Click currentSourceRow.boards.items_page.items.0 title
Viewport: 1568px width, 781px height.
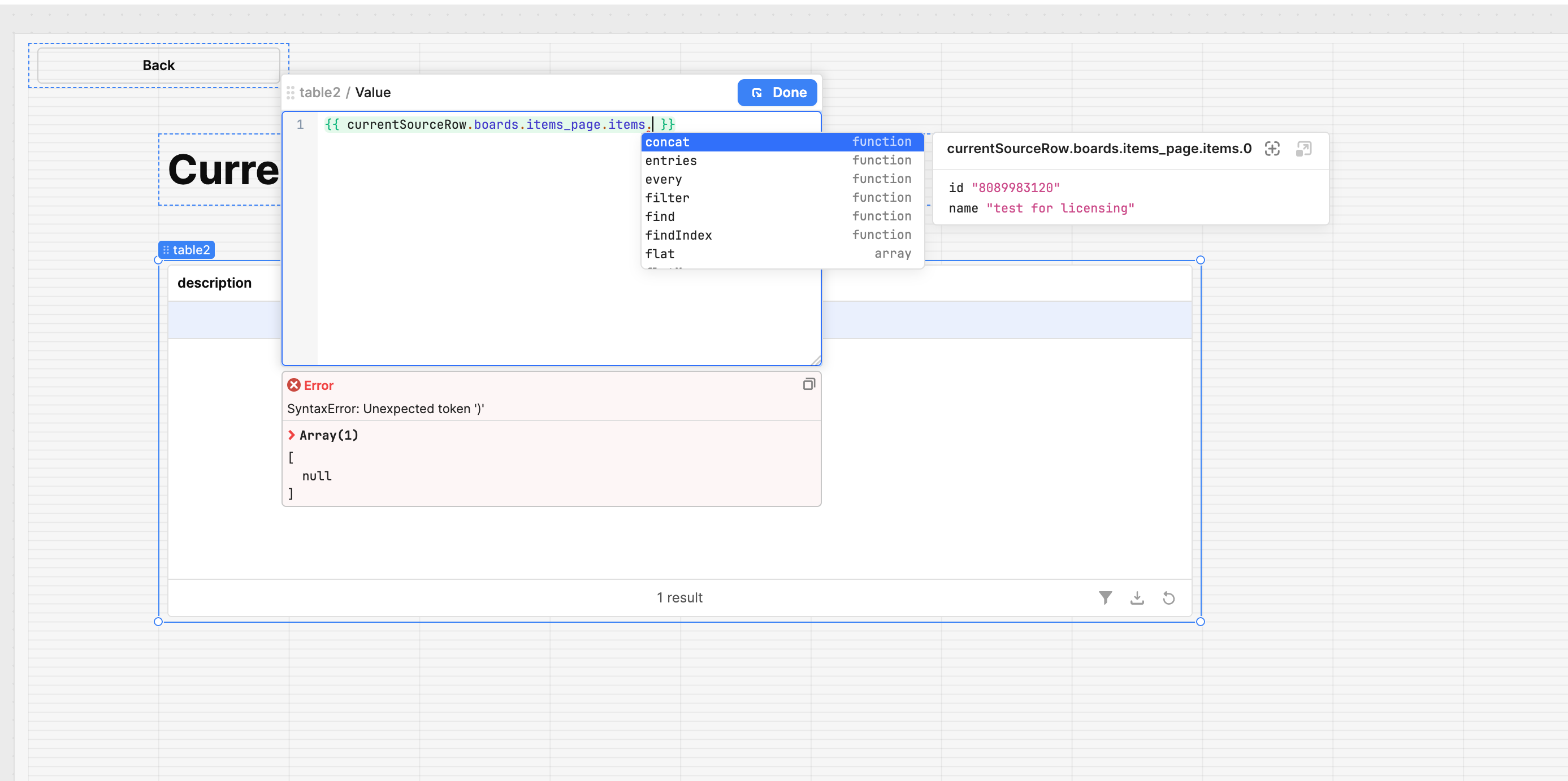coord(1099,149)
